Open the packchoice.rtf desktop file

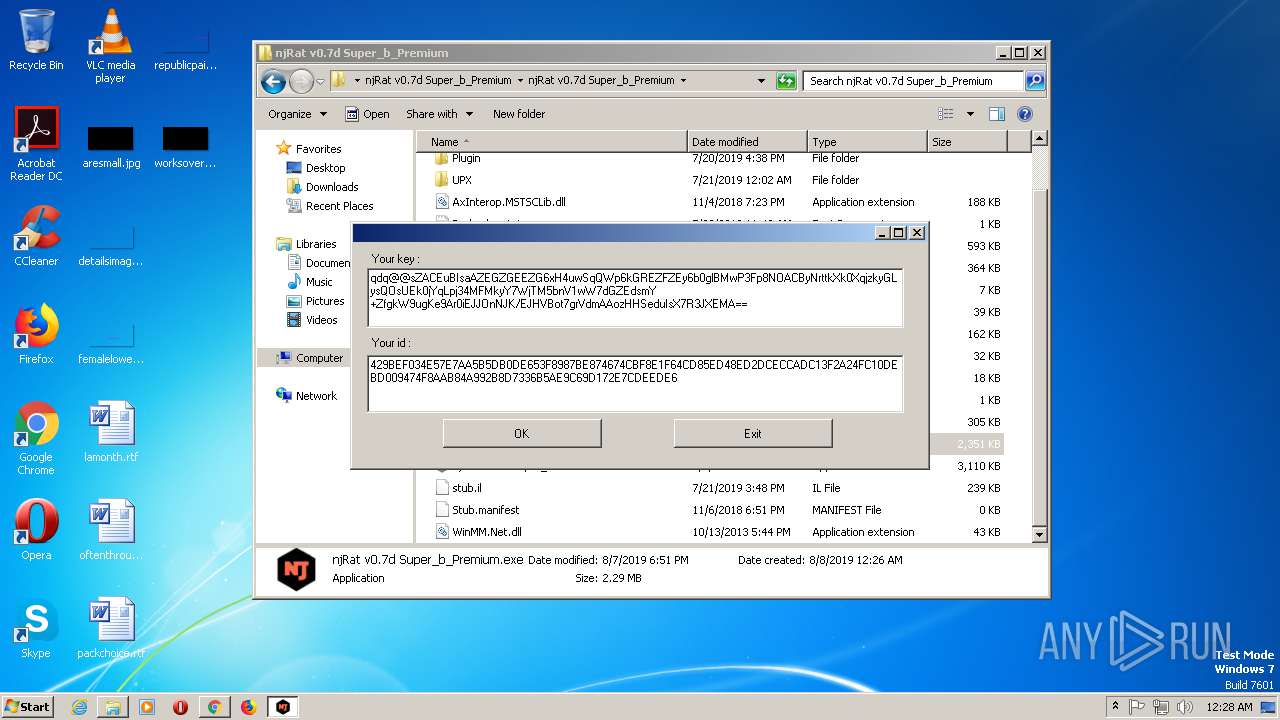coord(110,628)
